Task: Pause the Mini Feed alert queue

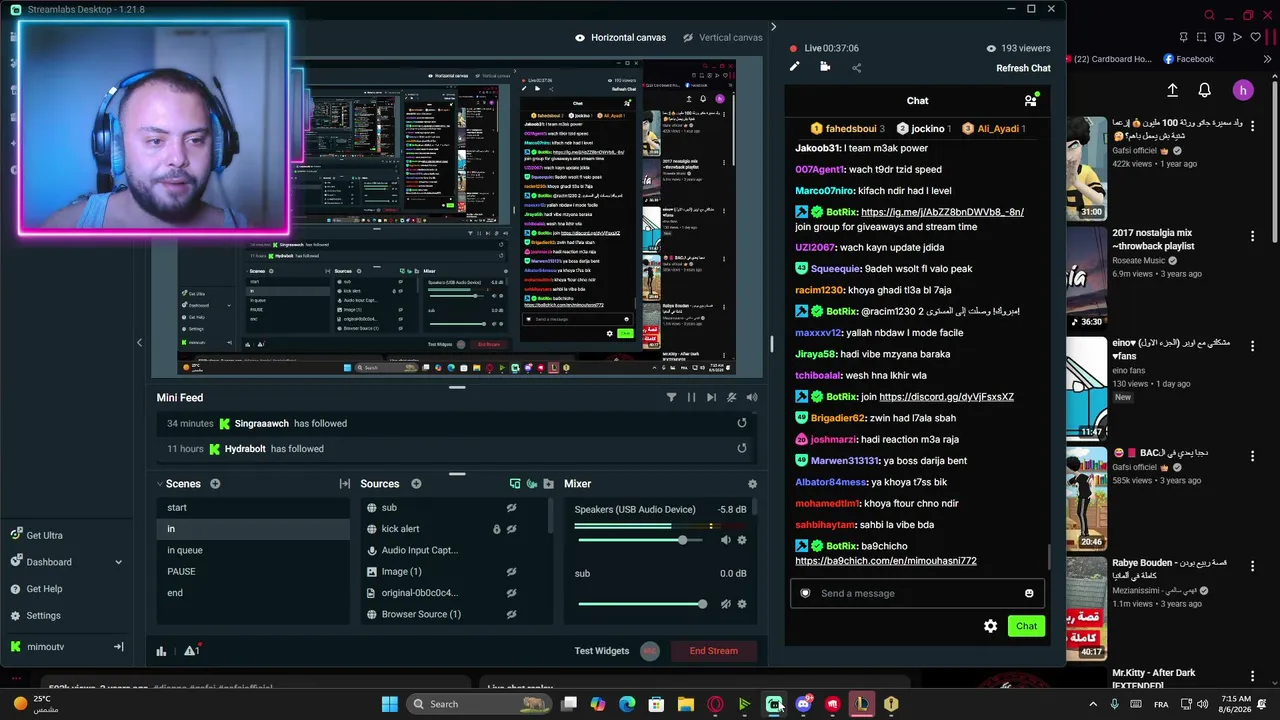Action: coord(691,397)
